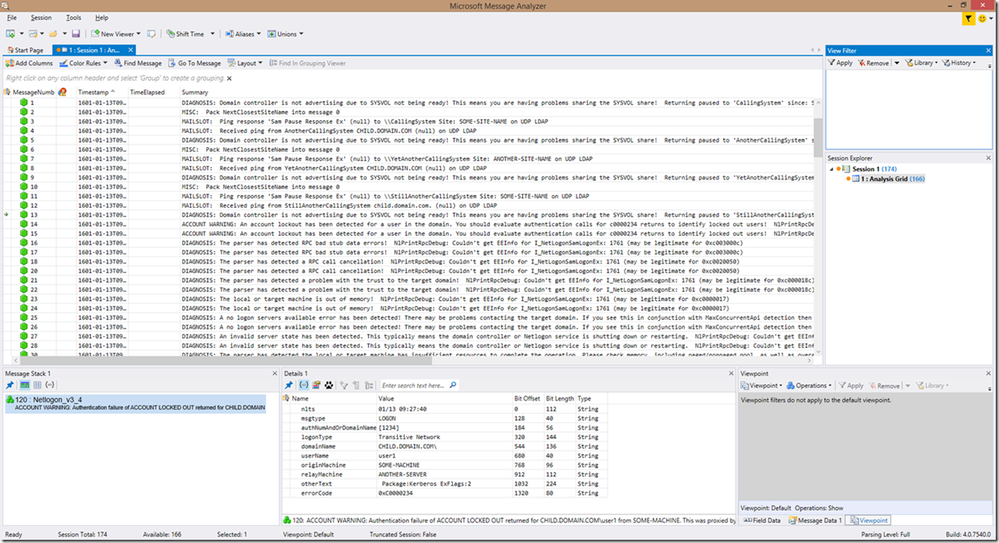Click the Find Message button

138,63
